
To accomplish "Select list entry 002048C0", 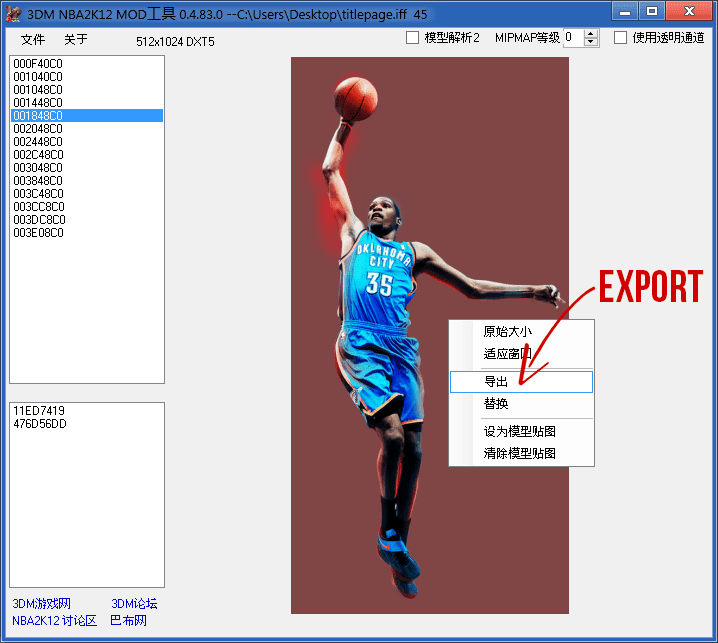I will point(87,129).
